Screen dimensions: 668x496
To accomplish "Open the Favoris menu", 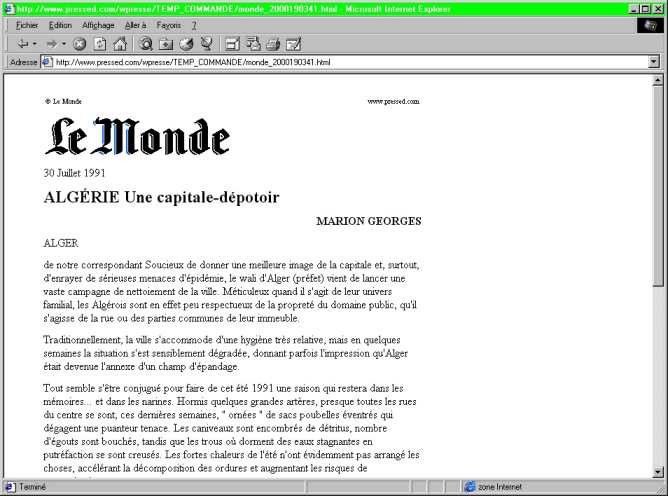I will click(x=168, y=26).
